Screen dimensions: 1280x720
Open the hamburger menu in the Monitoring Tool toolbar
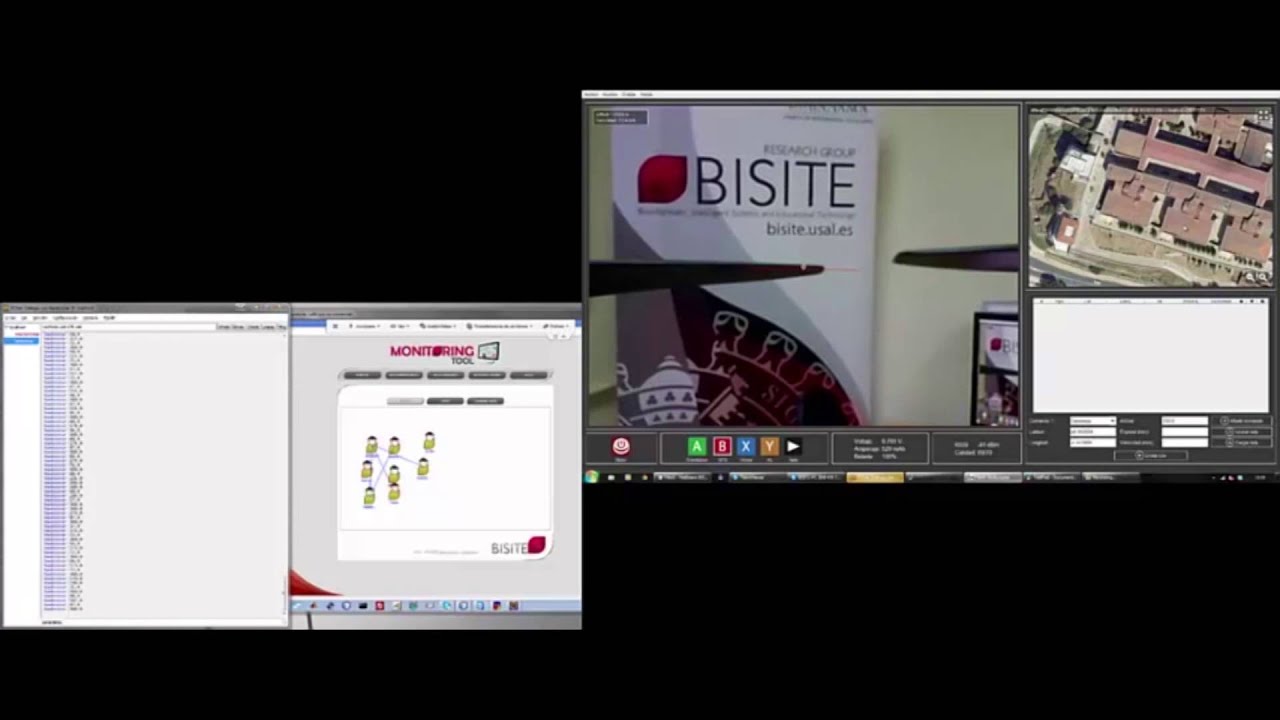tap(334, 326)
